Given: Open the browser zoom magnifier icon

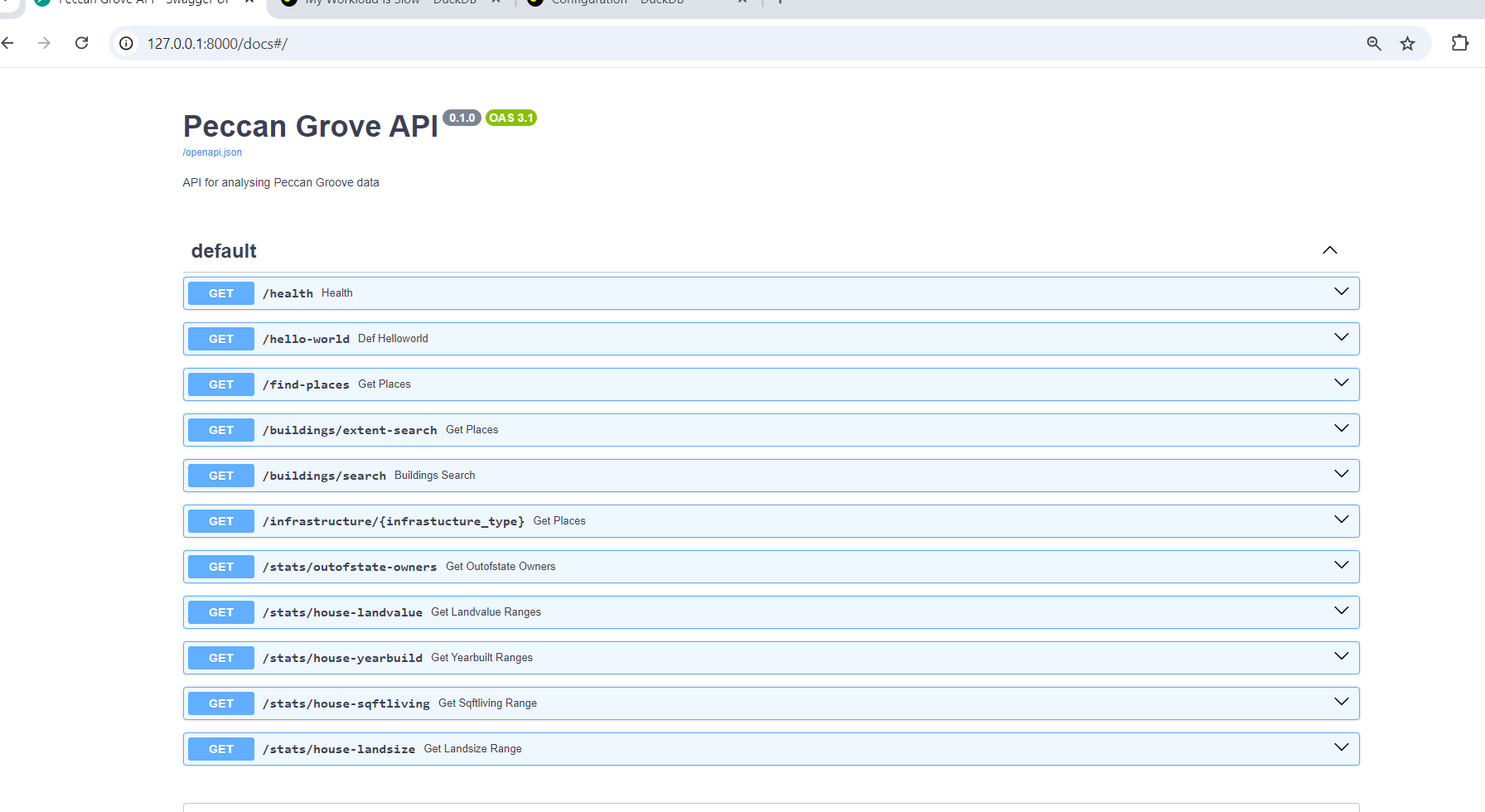Looking at the screenshot, I should click(1374, 43).
